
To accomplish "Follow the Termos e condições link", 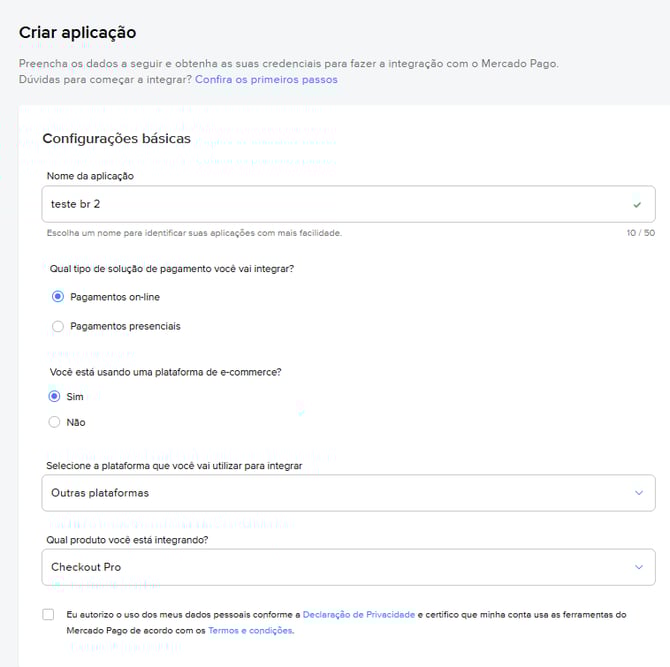I will (x=250, y=631).
